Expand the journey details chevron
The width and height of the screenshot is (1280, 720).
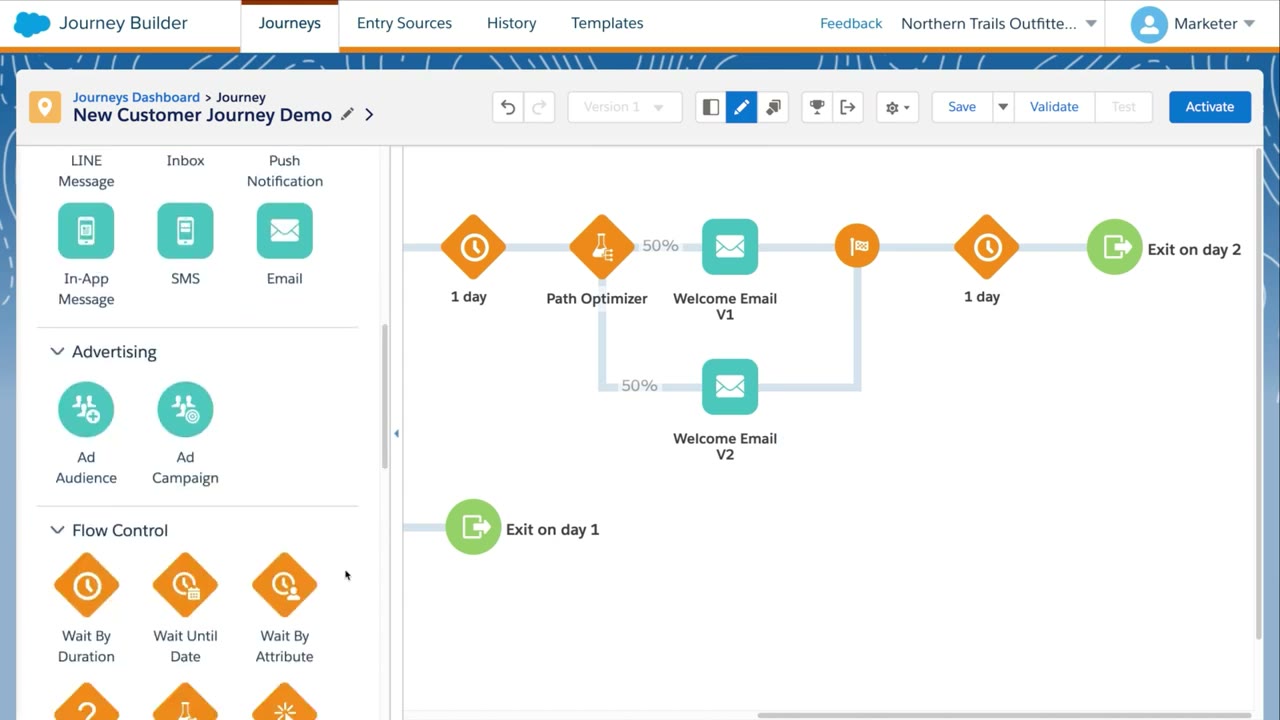point(369,114)
